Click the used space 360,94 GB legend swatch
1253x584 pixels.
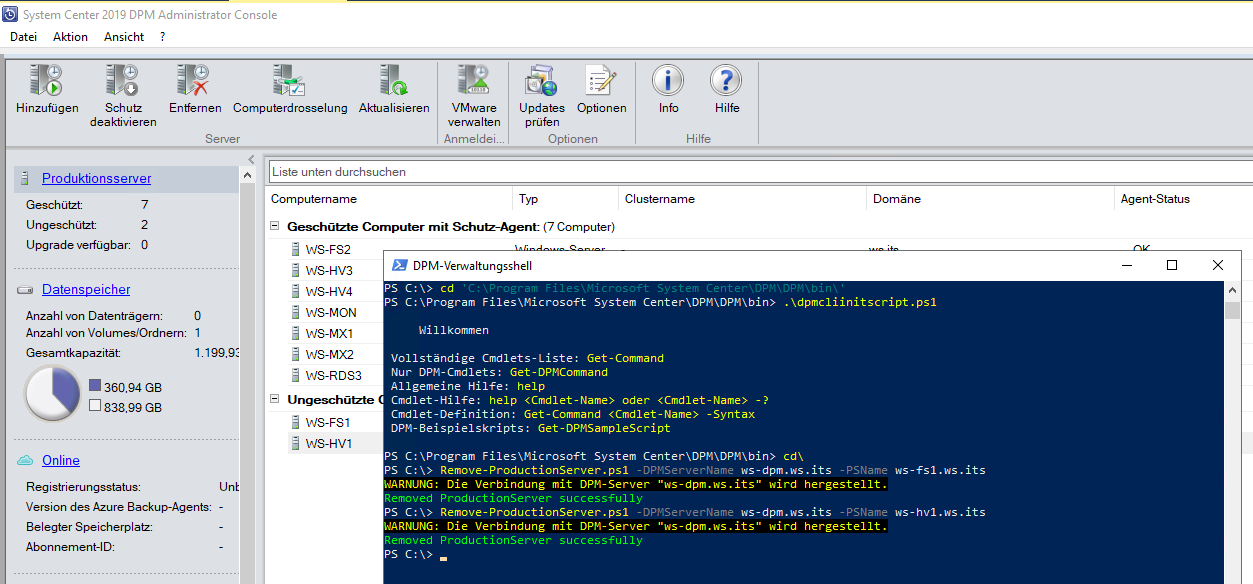tap(94, 386)
